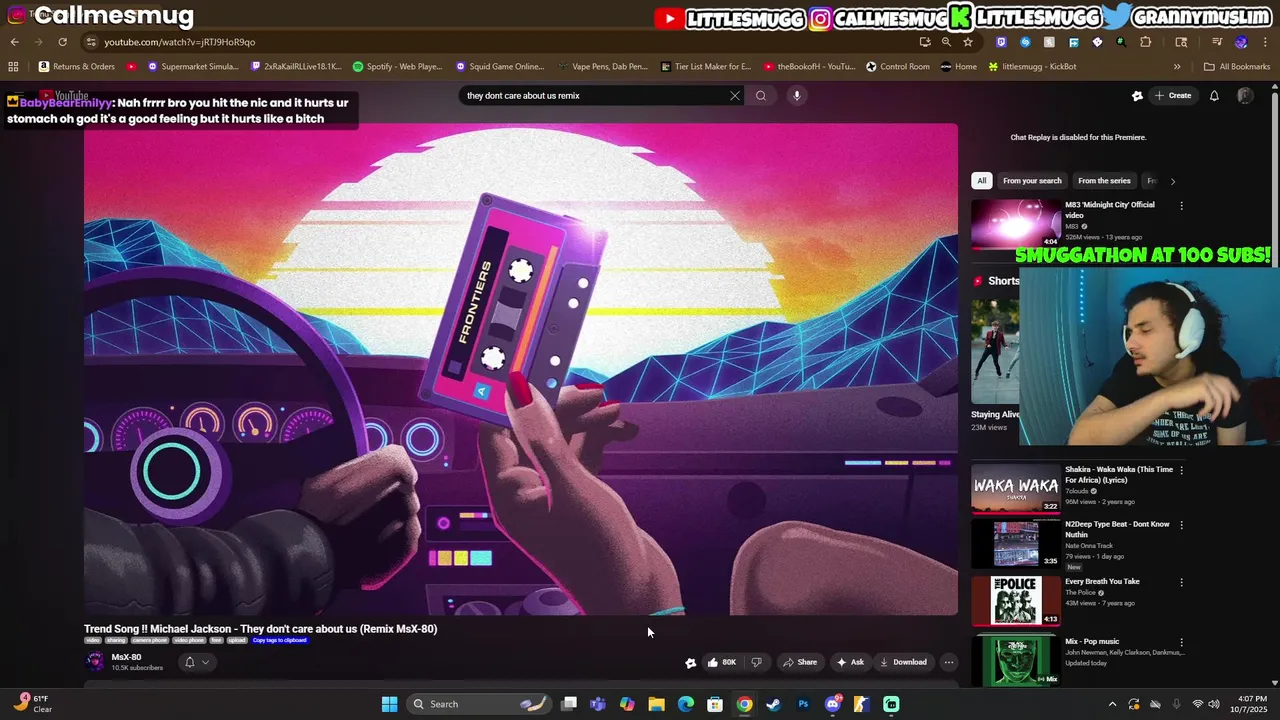Select From your search chip

1032,181
